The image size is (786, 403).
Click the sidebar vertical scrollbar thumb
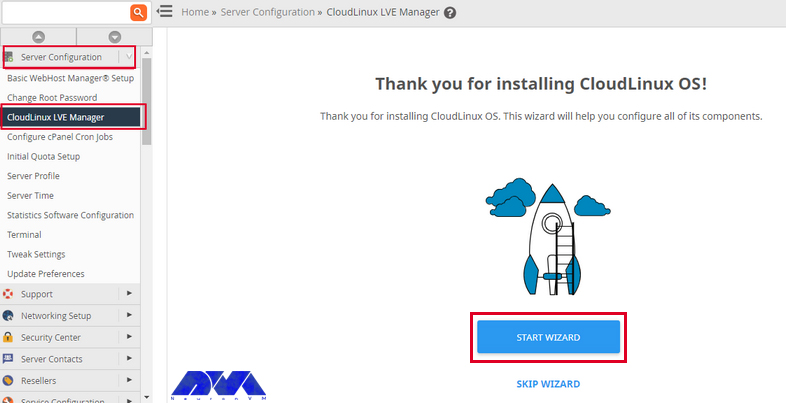tap(146, 101)
